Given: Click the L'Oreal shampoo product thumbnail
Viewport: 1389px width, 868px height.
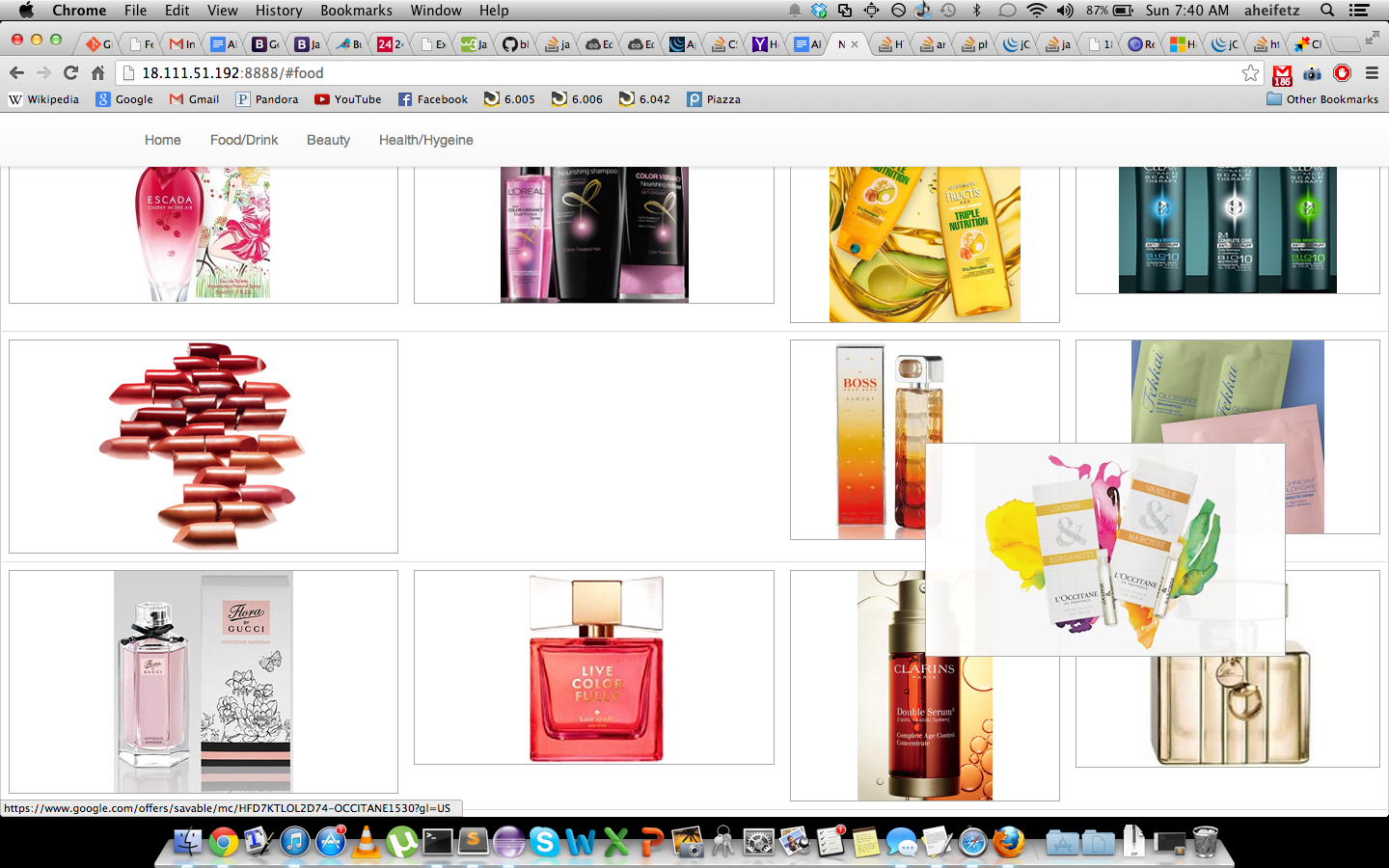Looking at the screenshot, I should pos(594,234).
